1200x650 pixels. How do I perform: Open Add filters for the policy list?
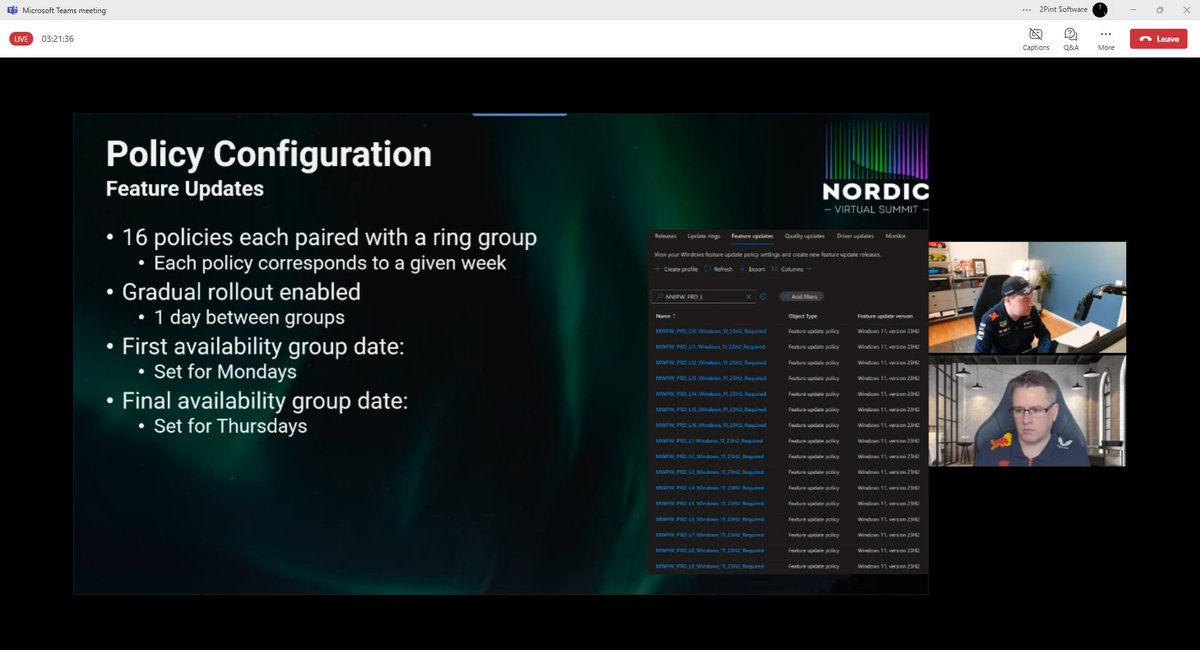tap(802, 296)
